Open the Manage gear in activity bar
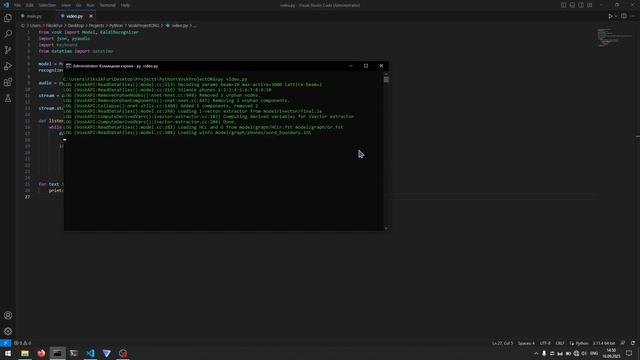The height and width of the screenshot is (360, 640). pos(8,331)
